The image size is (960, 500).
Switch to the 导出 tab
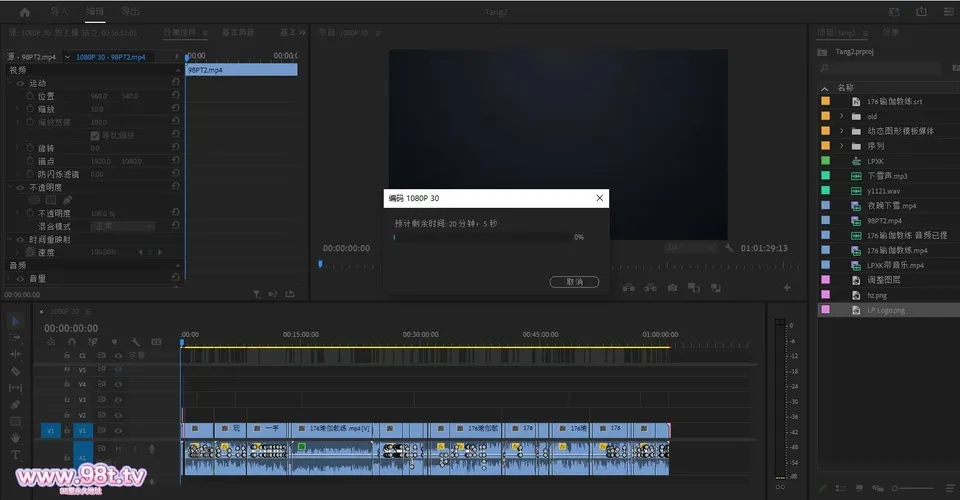pyautogui.click(x=130, y=12)
